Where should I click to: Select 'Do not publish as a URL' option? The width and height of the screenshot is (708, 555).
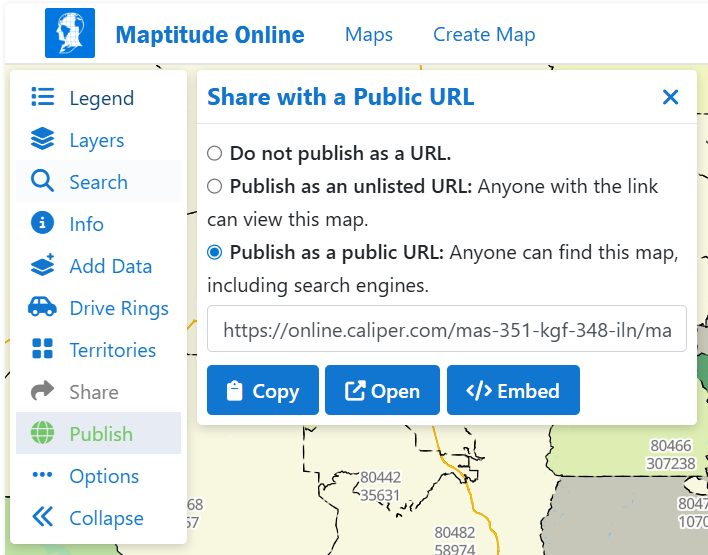(214, 154)
